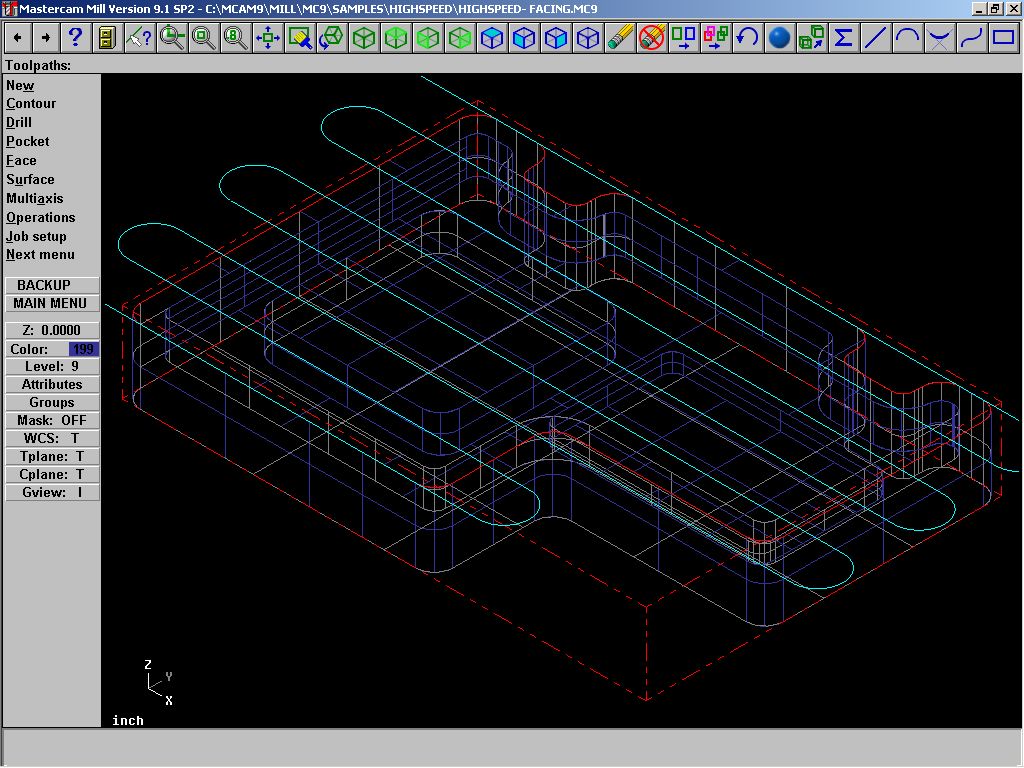Open help with the question mark icon
Viewport: 1024px width, 768px height.
(76, 38)
